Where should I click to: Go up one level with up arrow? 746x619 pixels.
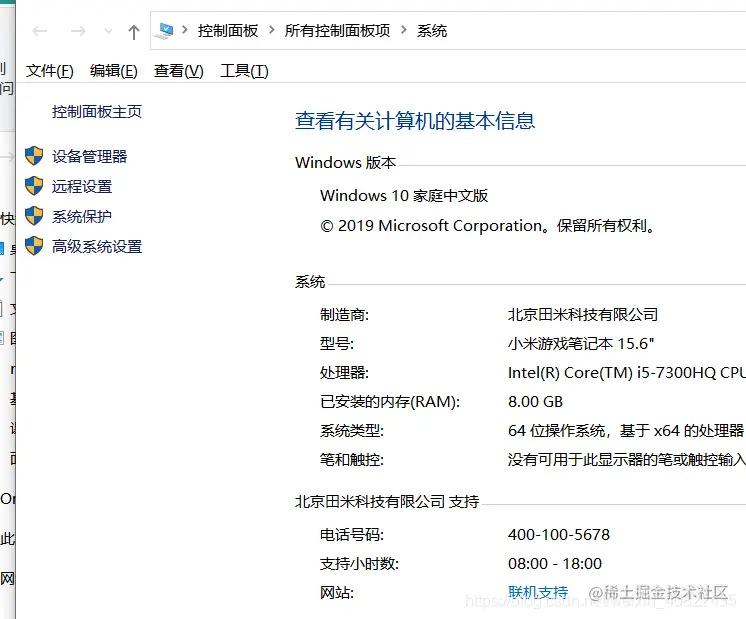click(x=134, y=32)
